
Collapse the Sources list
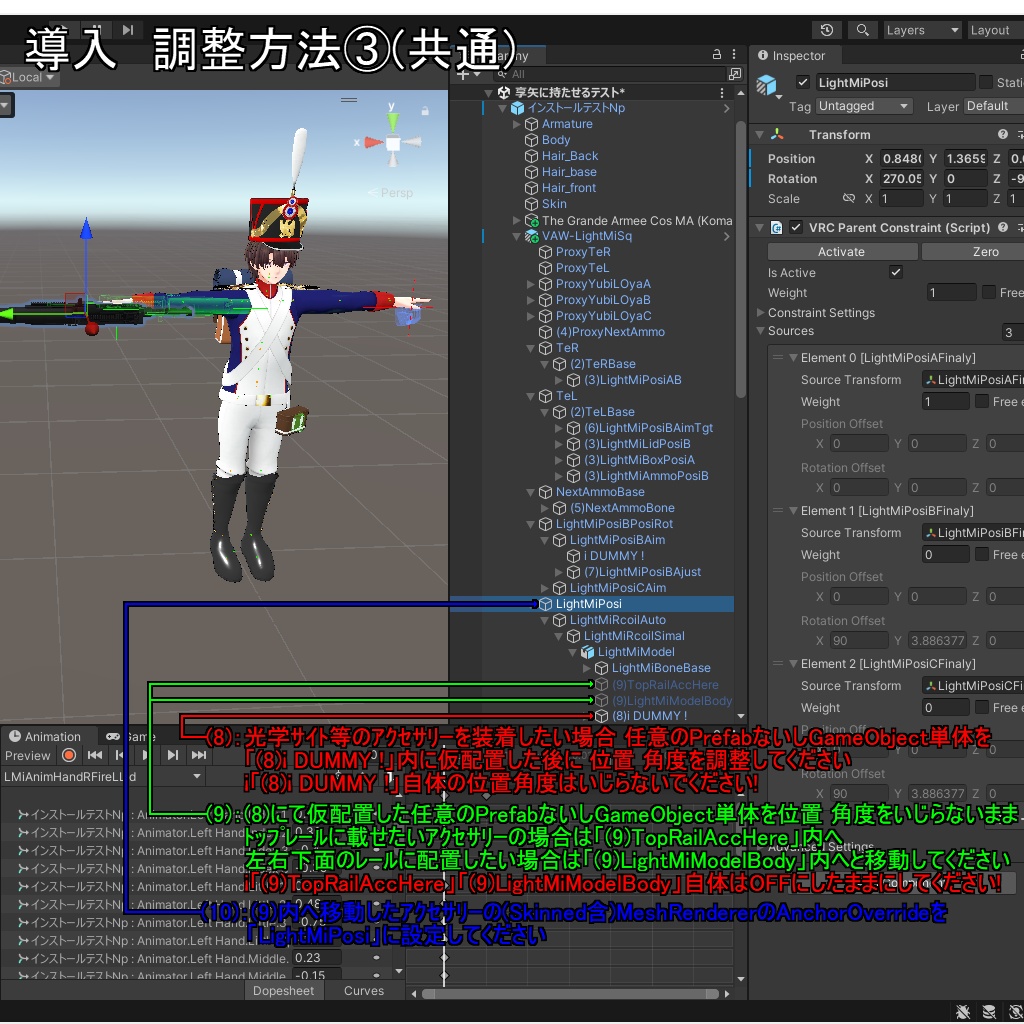(x=760, y=331)
